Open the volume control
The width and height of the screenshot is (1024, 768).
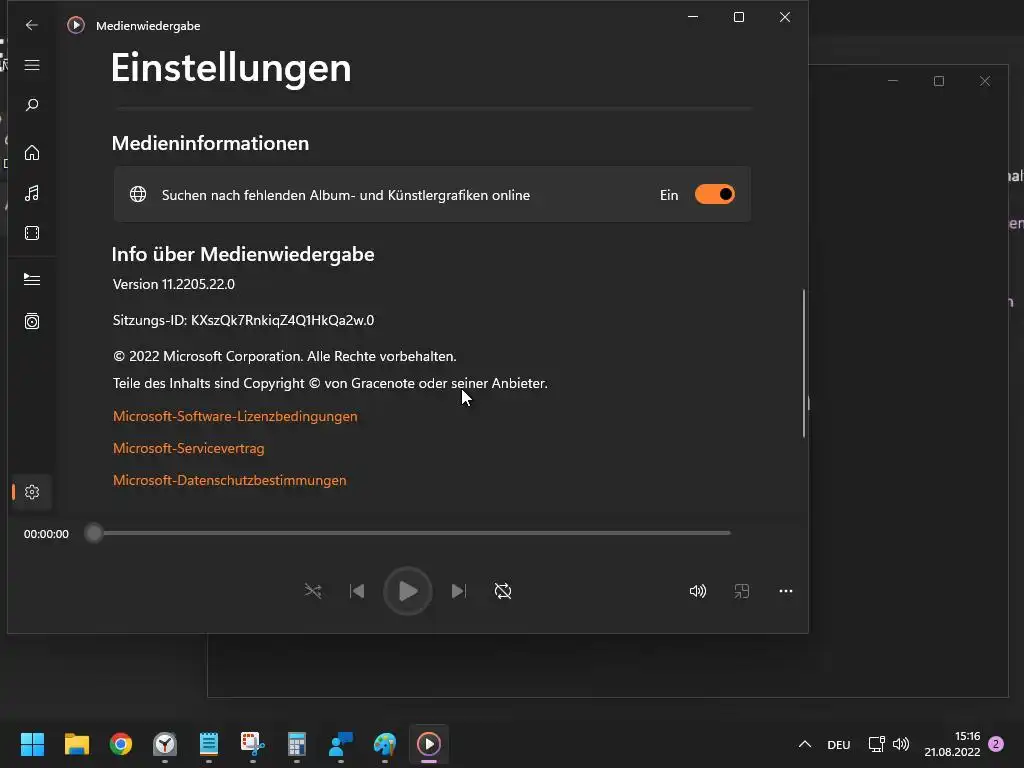(697, 591)
